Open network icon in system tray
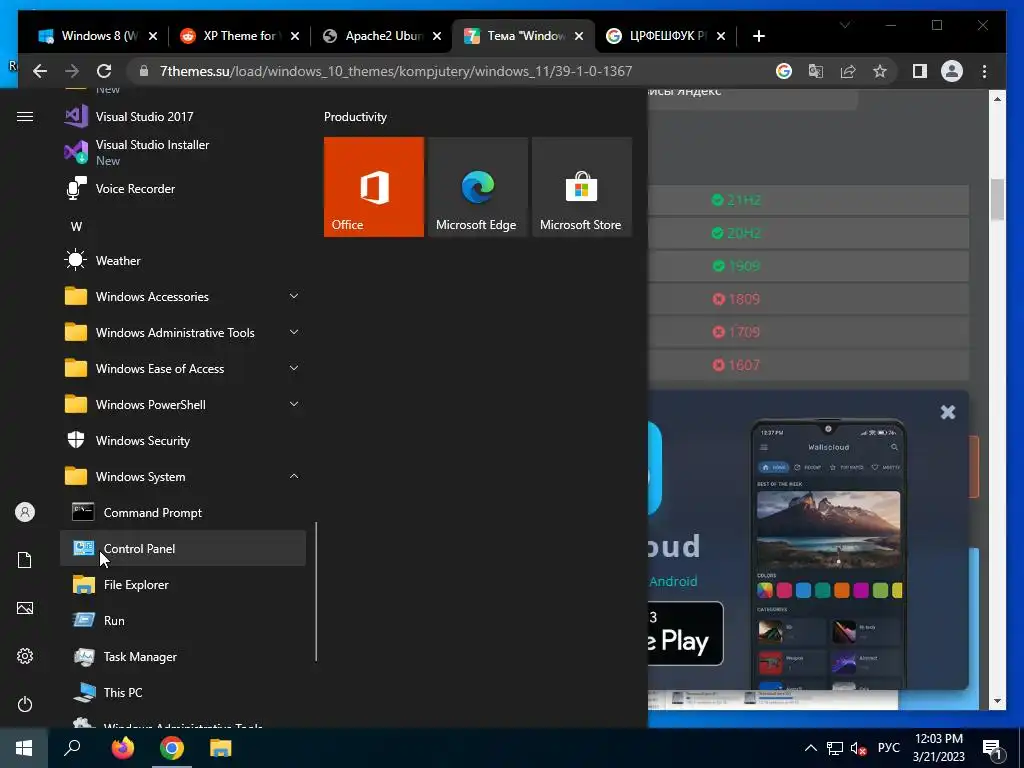This screenshot has width=1024, height=768. pyautogui.click(x=835, y=748)
